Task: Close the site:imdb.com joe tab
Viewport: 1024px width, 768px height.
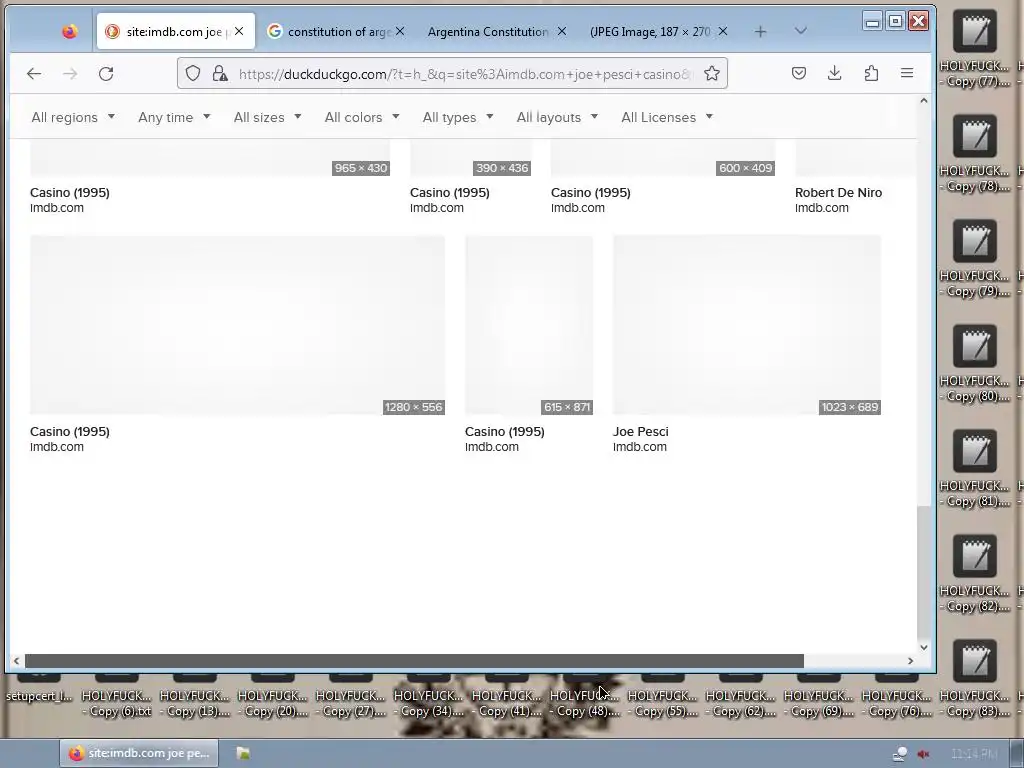Action: coord(239,31)
